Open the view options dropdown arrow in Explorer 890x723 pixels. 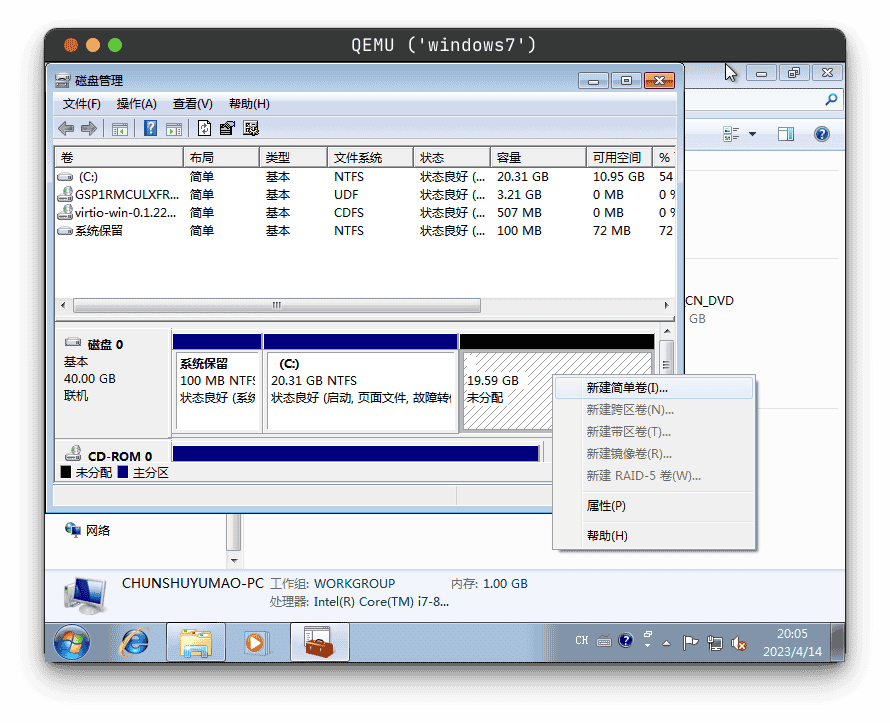[753, 134]
